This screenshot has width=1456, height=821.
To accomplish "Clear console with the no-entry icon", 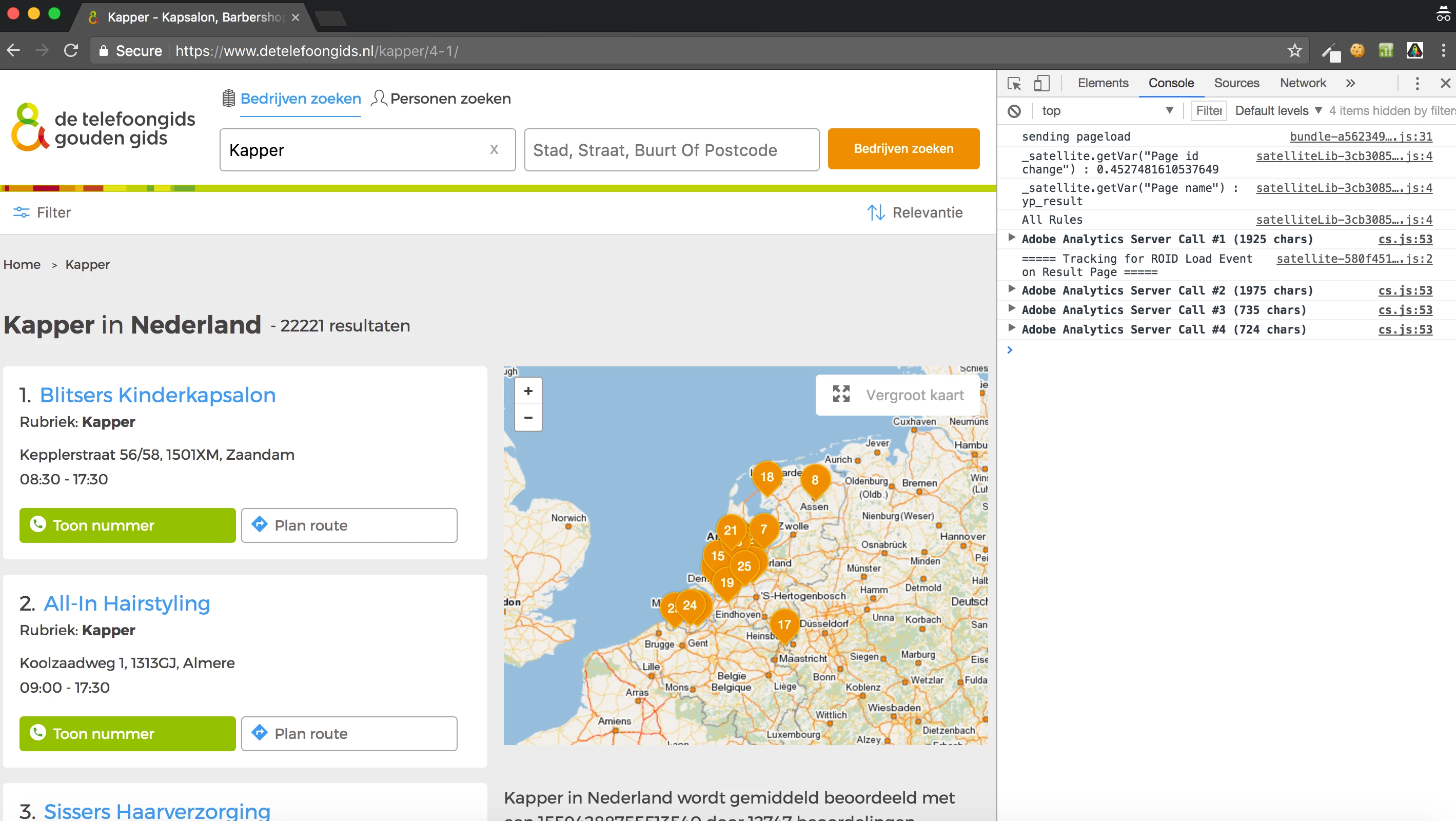I will pyautogui.click(x=1015, y=111).
